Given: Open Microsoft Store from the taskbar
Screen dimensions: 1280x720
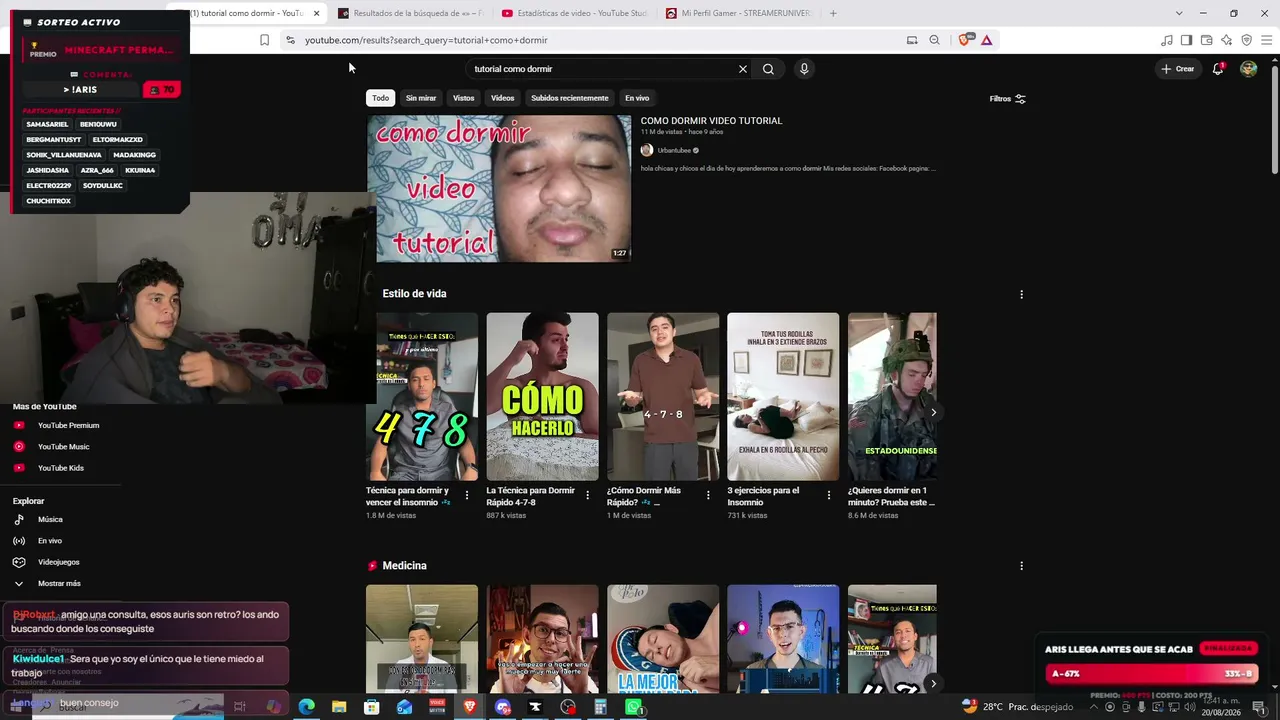Looking at the screenshot, I should 372,707.
